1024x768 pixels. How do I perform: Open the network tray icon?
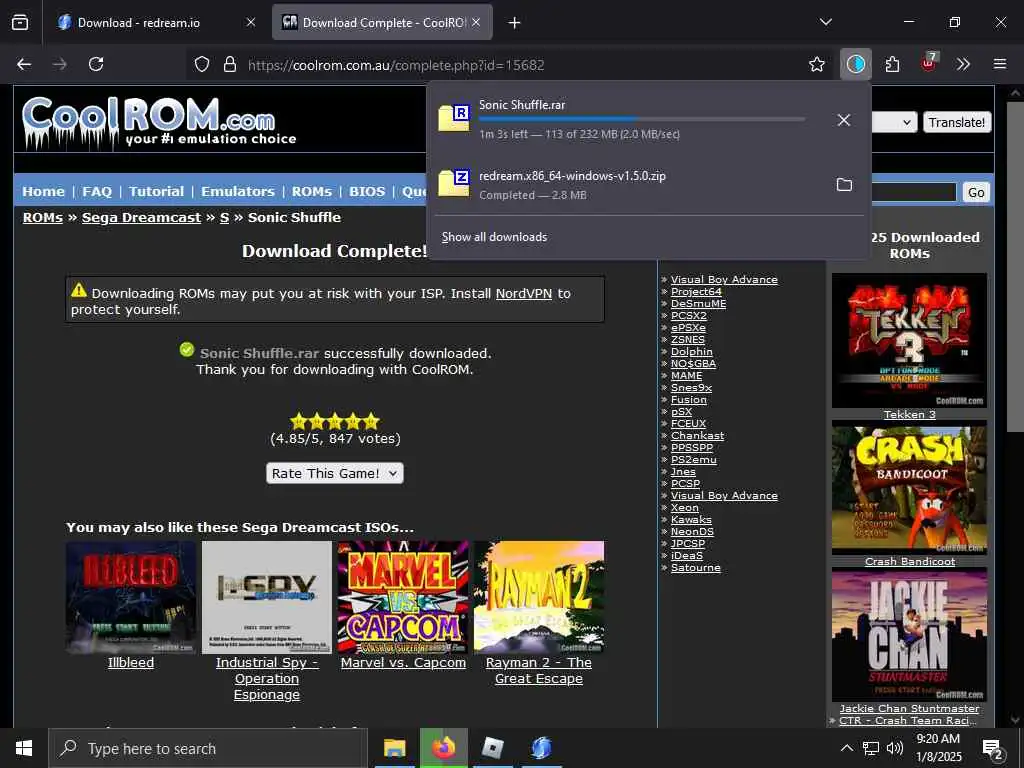pyautogui.click(x=871, y=748)
